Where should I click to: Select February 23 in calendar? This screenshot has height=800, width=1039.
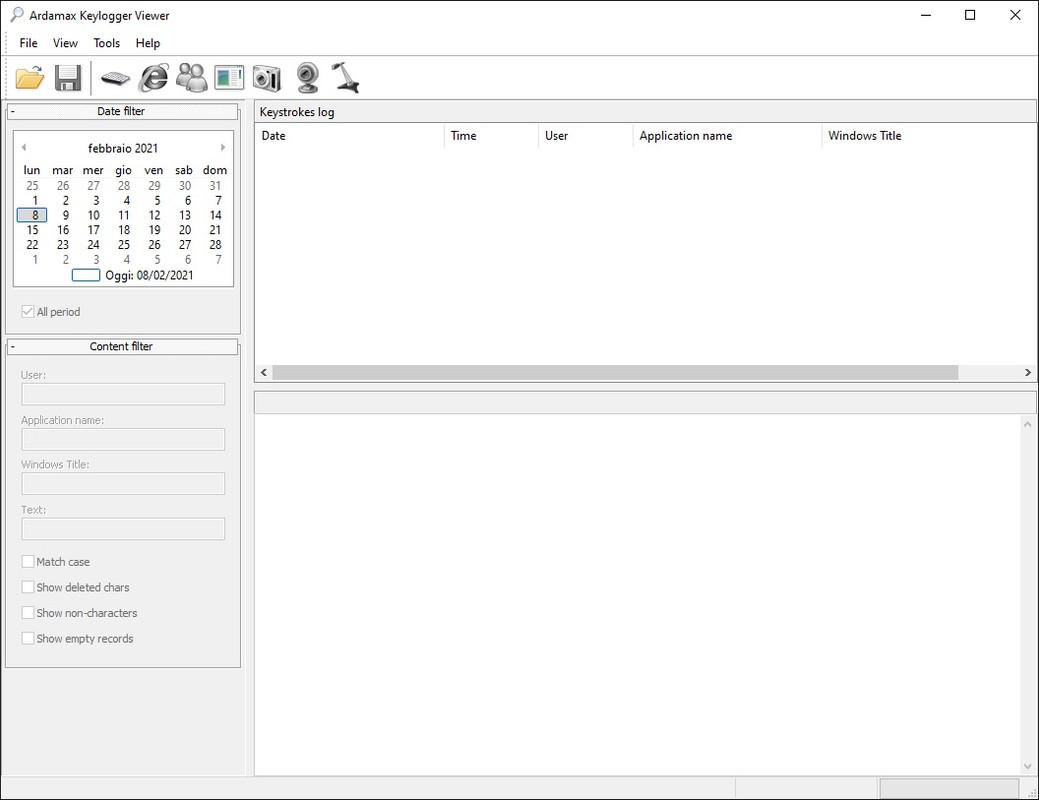tap(63, 245)
